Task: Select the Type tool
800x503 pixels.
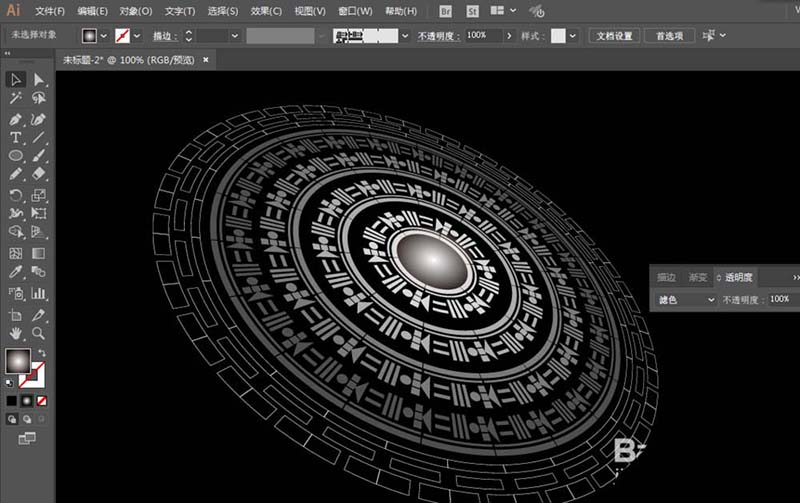Action: (x=16, y=137)
